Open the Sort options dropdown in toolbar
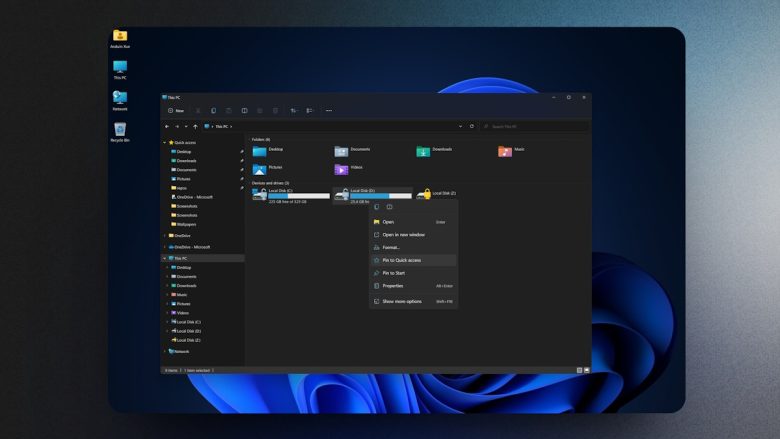780x439 pixels. tap(294, 110)
